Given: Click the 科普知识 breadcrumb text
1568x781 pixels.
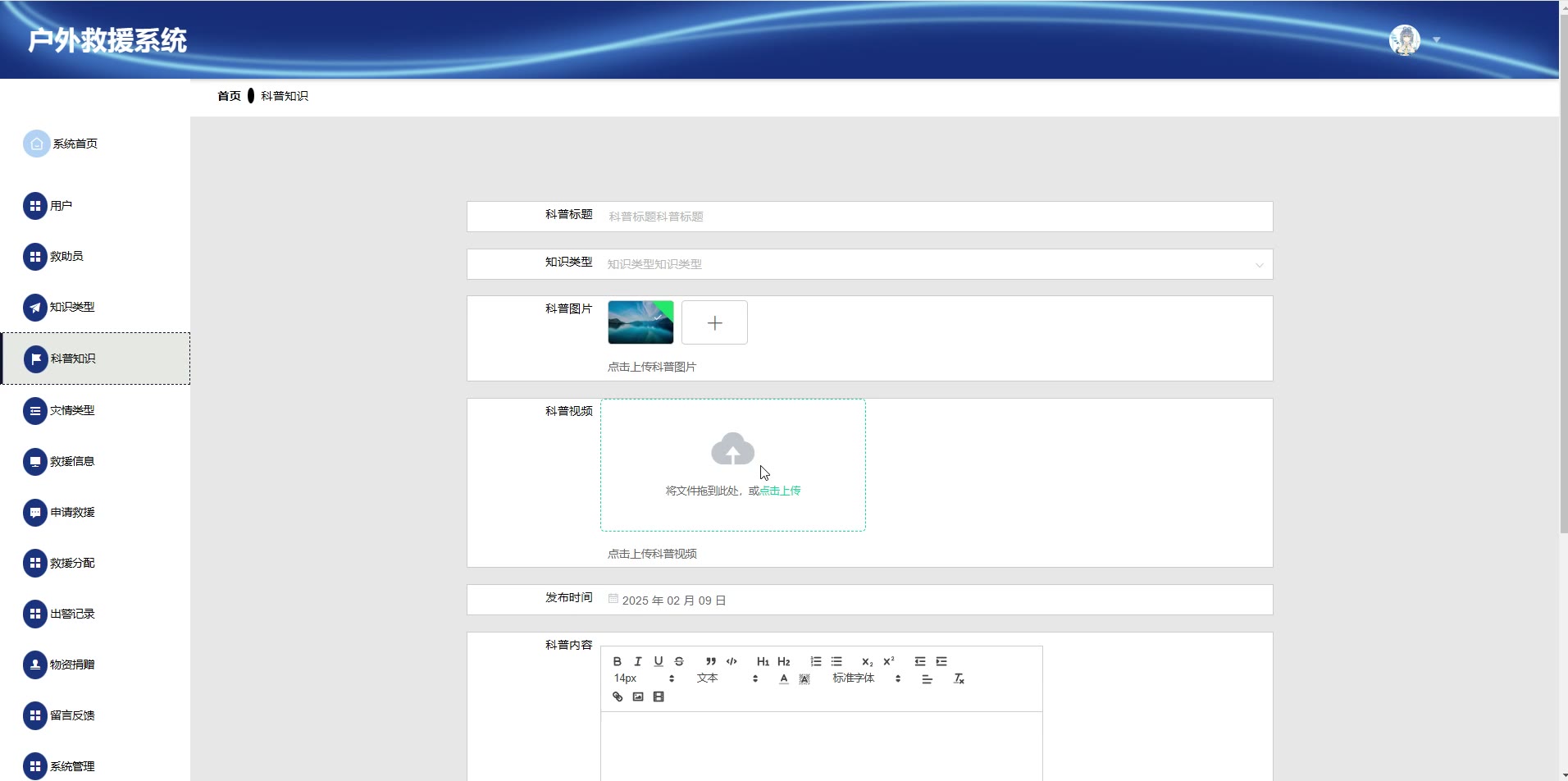Looking at the screenshot, I should point(285,96).
